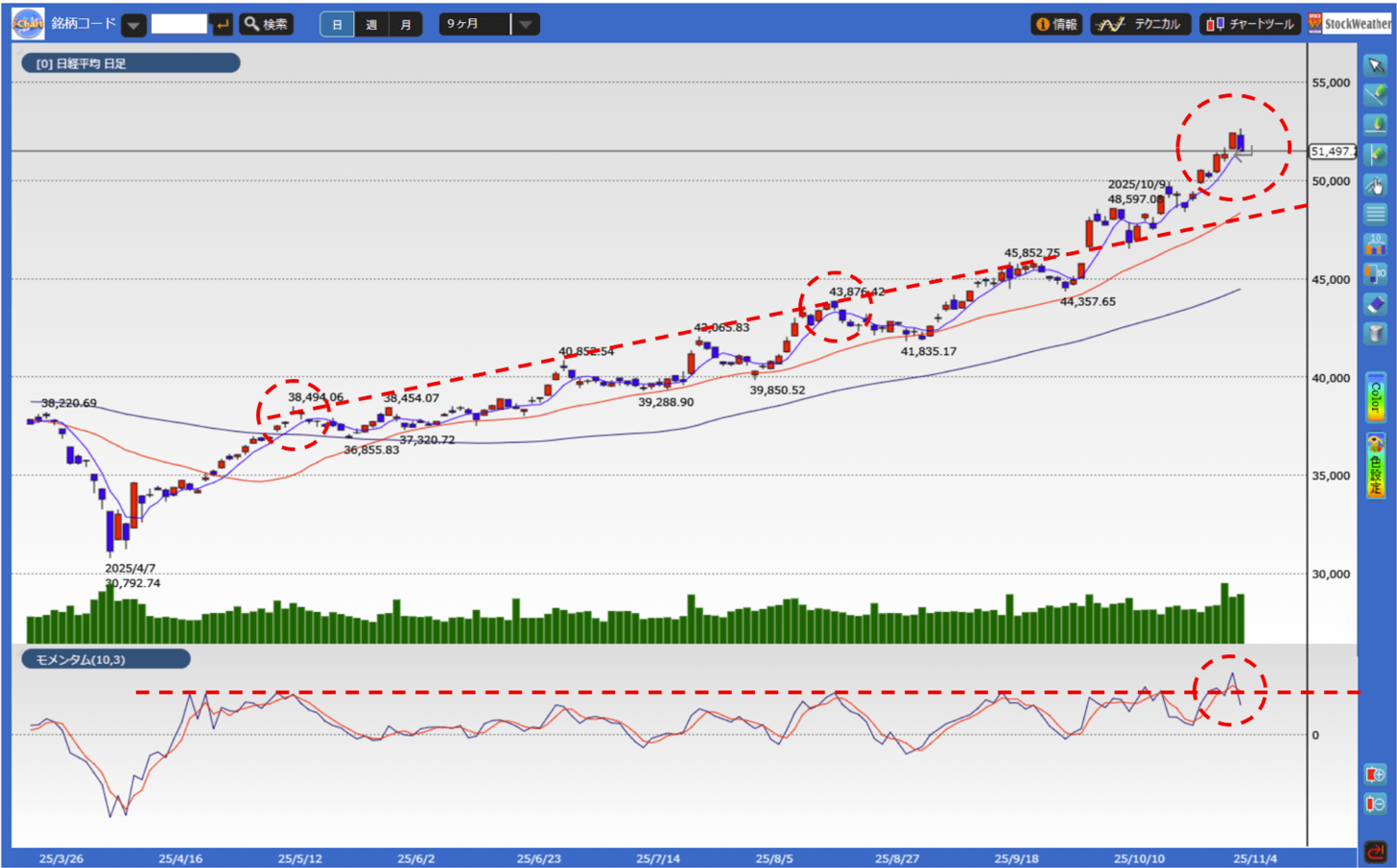Screen dimensions: 1397x868
Task: Open the Color palette button
Action: (1375, 397)
